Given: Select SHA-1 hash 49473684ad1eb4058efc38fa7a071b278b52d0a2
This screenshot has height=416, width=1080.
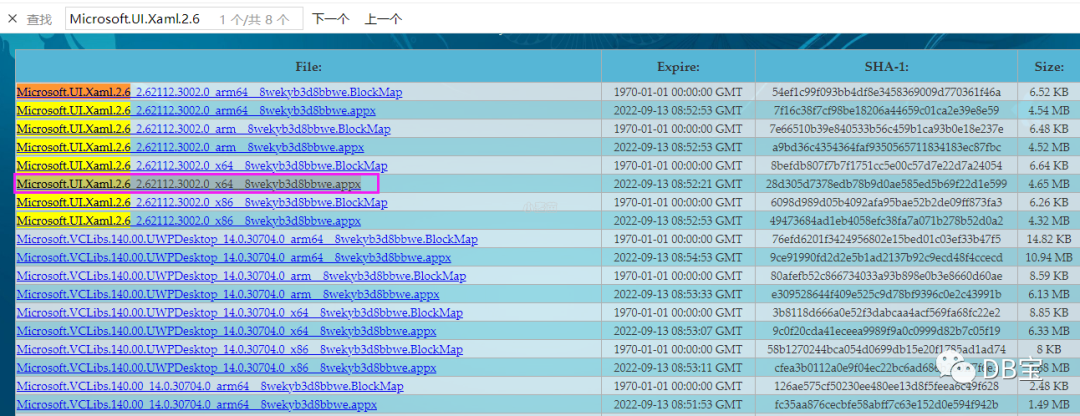Looking at the screenshot, I should point(886,221).
